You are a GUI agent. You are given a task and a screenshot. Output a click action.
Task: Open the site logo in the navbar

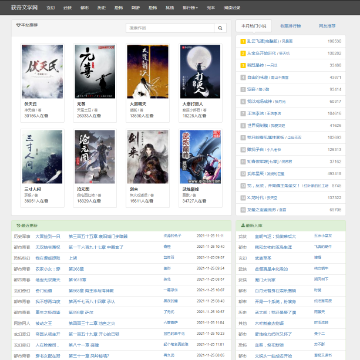coord(24,7)
